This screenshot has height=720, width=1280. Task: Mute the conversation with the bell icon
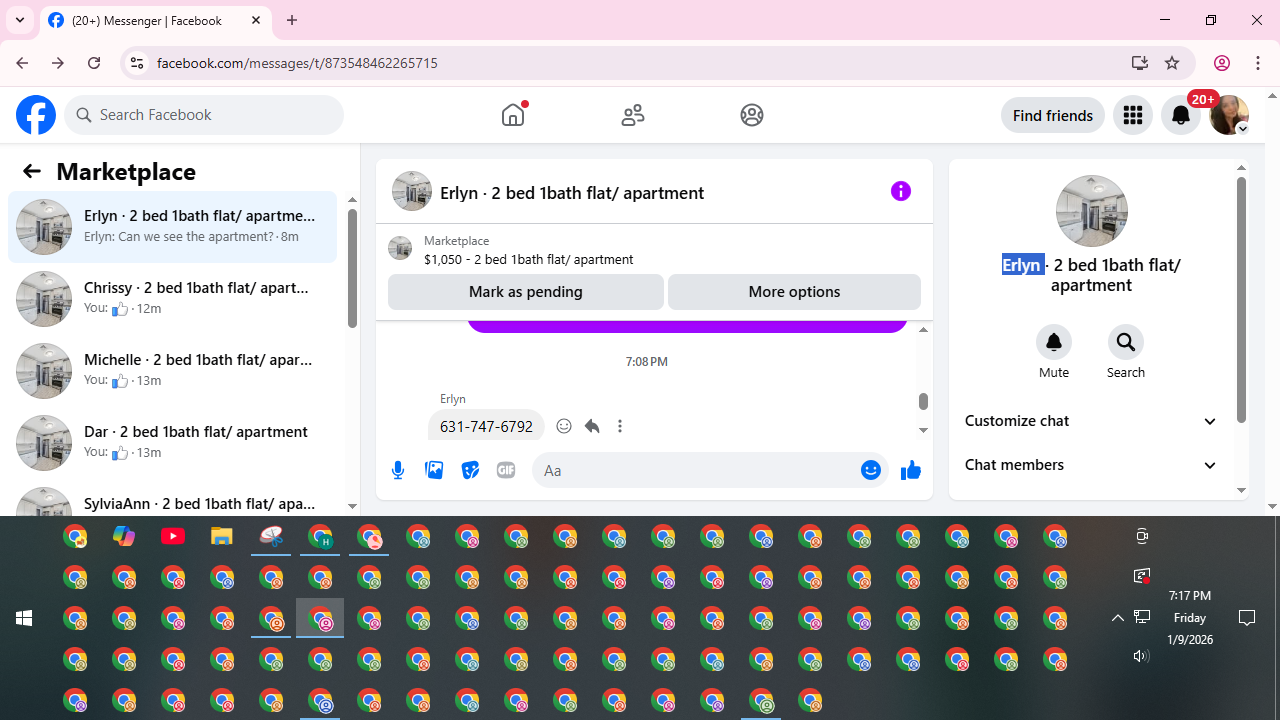[x=1054, y=342]
